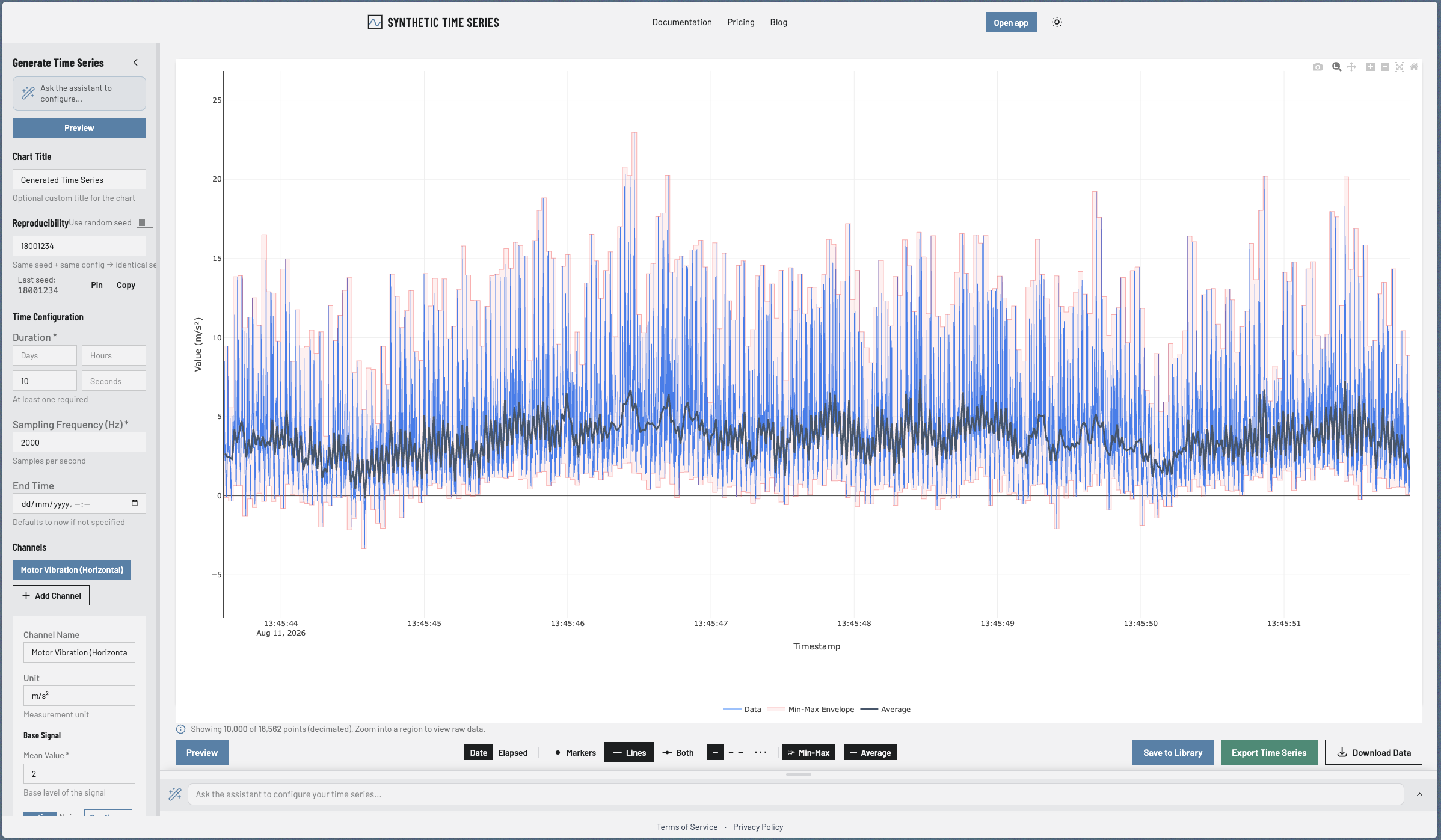1441x840 pixels.
Task: Click the Seconds duration field
Action: pyautogui.click(x=114, y=381)
